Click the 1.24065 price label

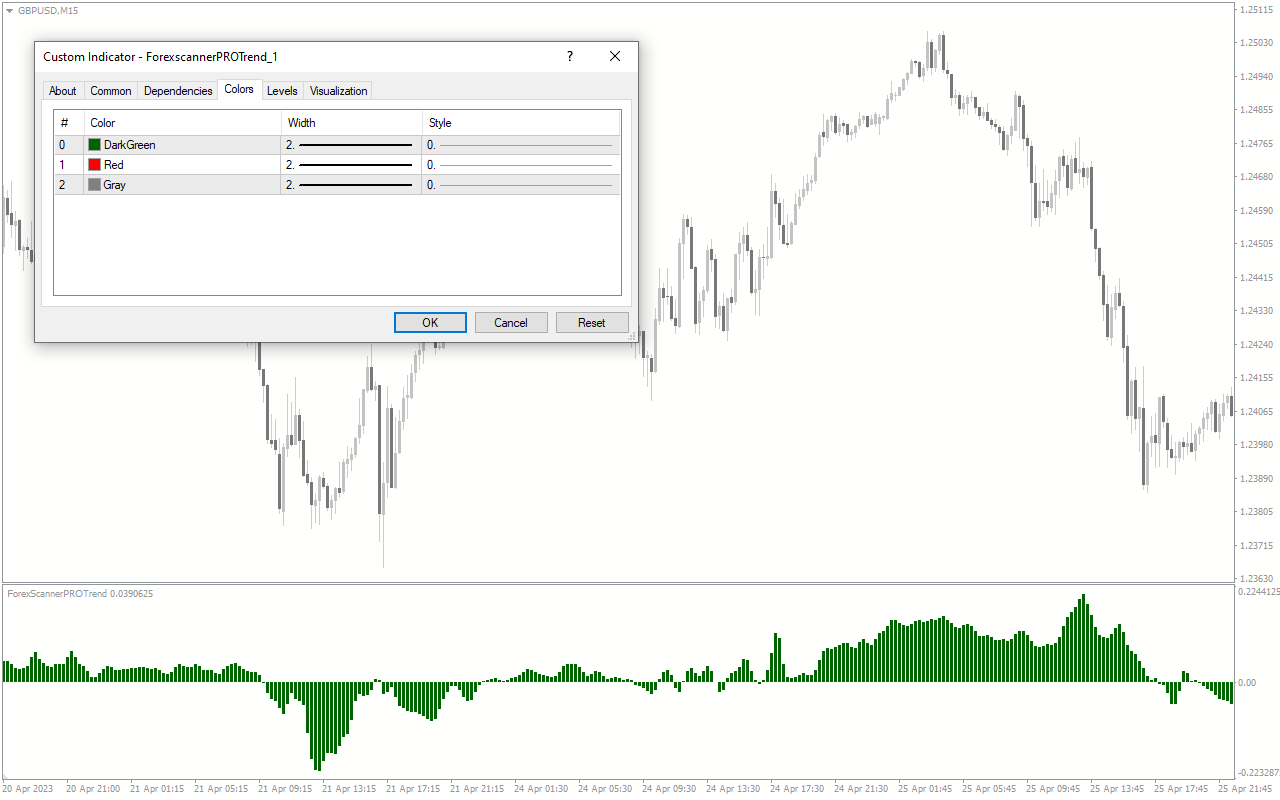pos(1255,411)
